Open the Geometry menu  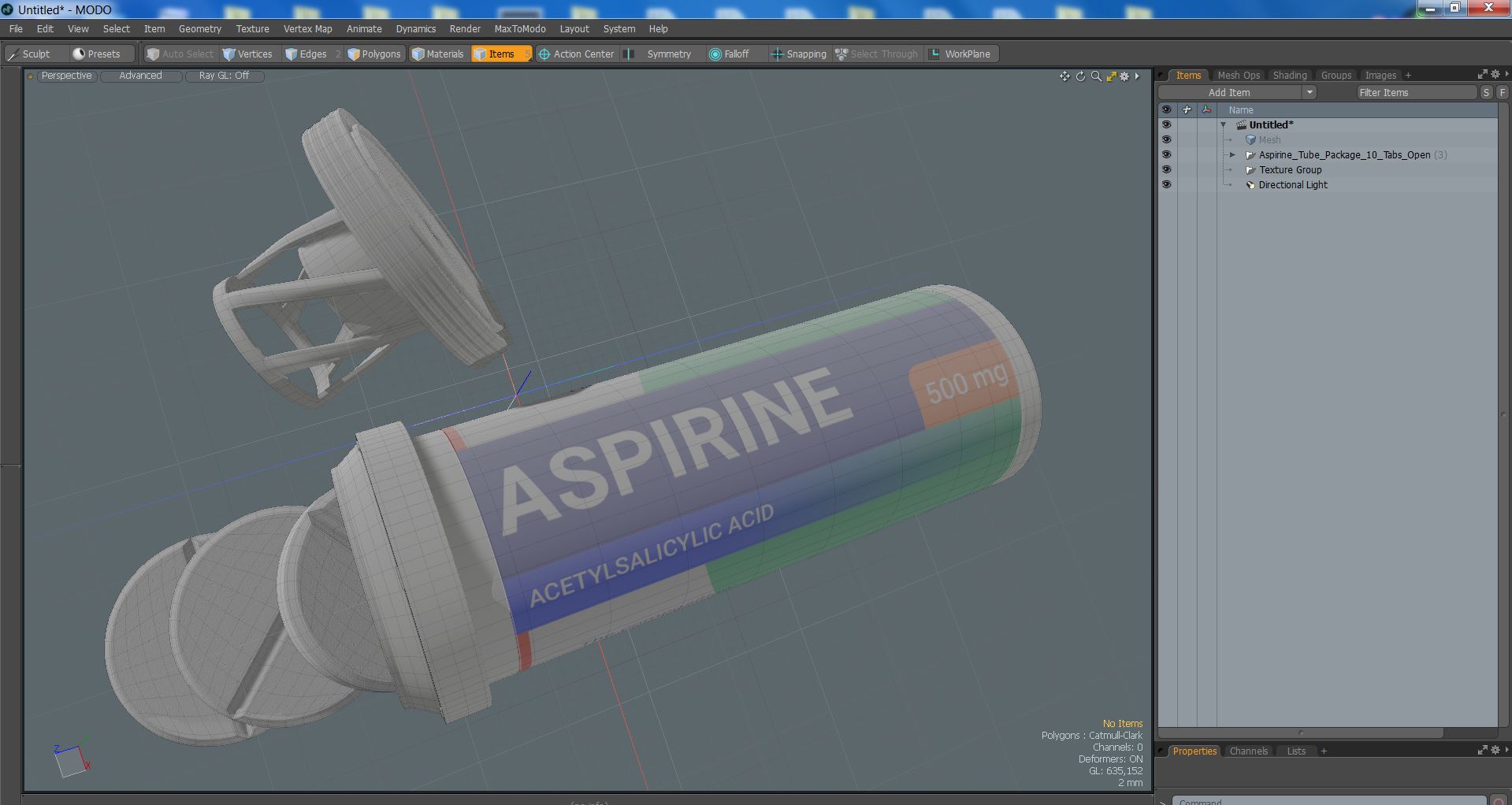coord(200,28)
